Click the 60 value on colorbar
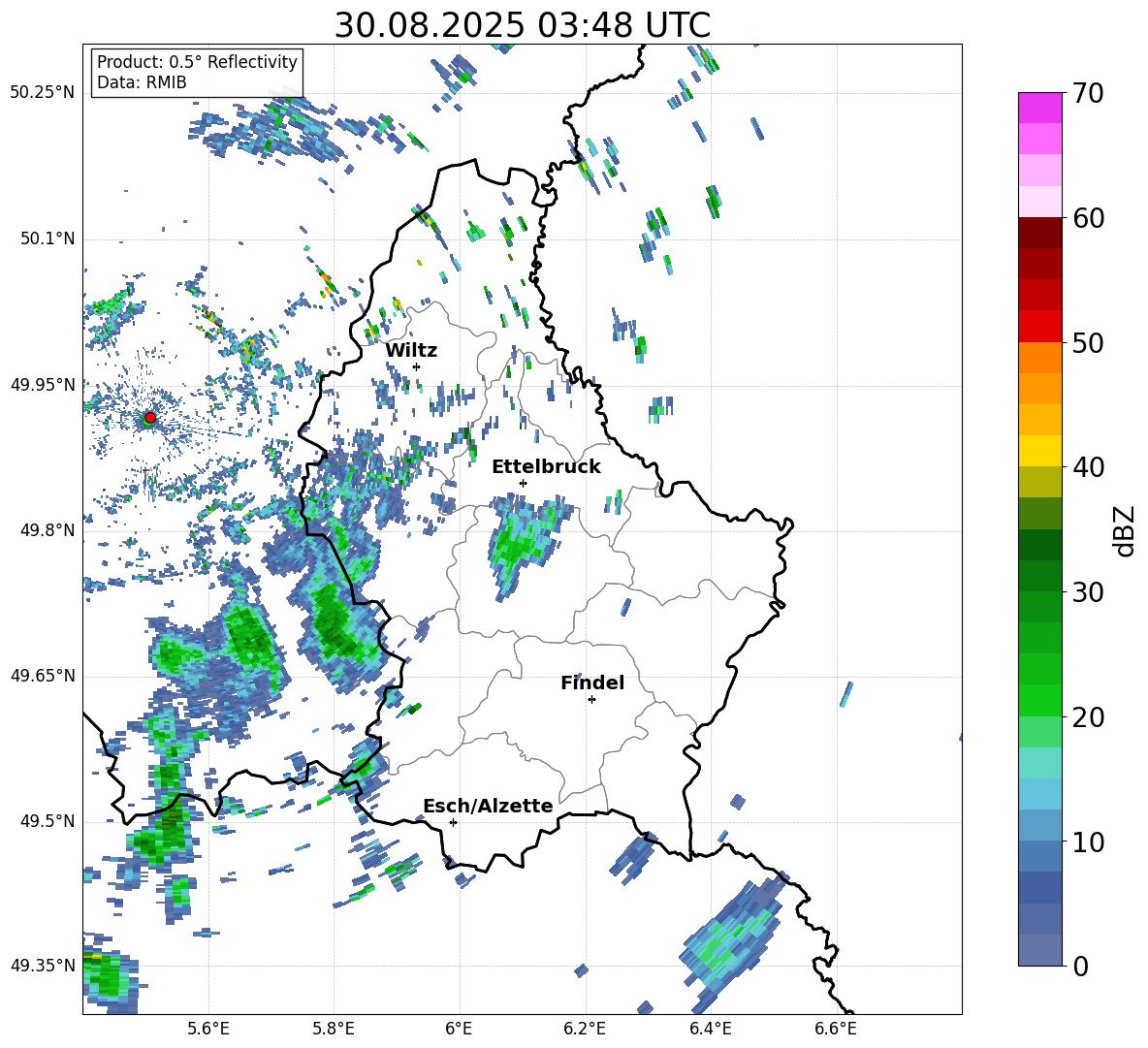Image resolution: width=1148 pixels, height=1048 pixels. click(x=1088, y=218)
